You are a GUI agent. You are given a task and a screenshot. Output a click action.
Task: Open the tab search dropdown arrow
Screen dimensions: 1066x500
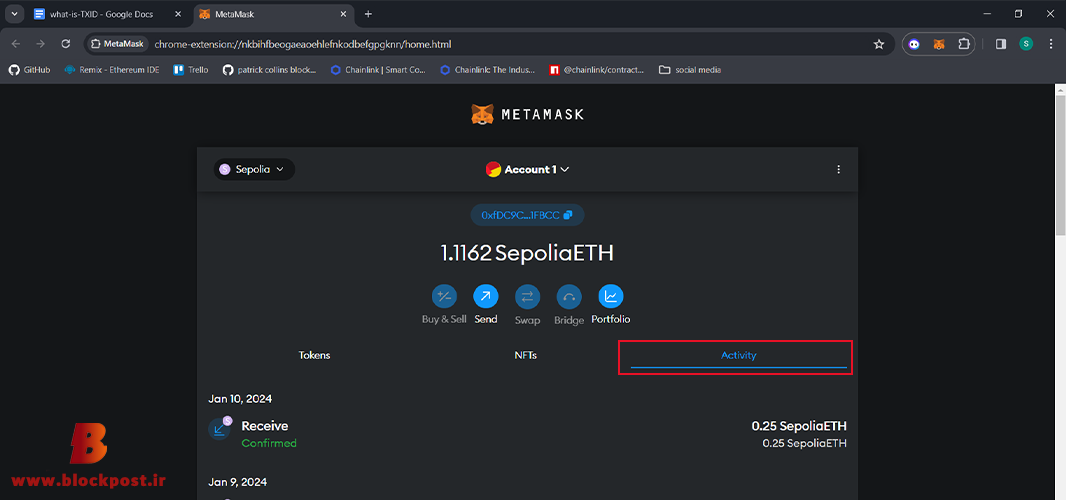(14, 14)
